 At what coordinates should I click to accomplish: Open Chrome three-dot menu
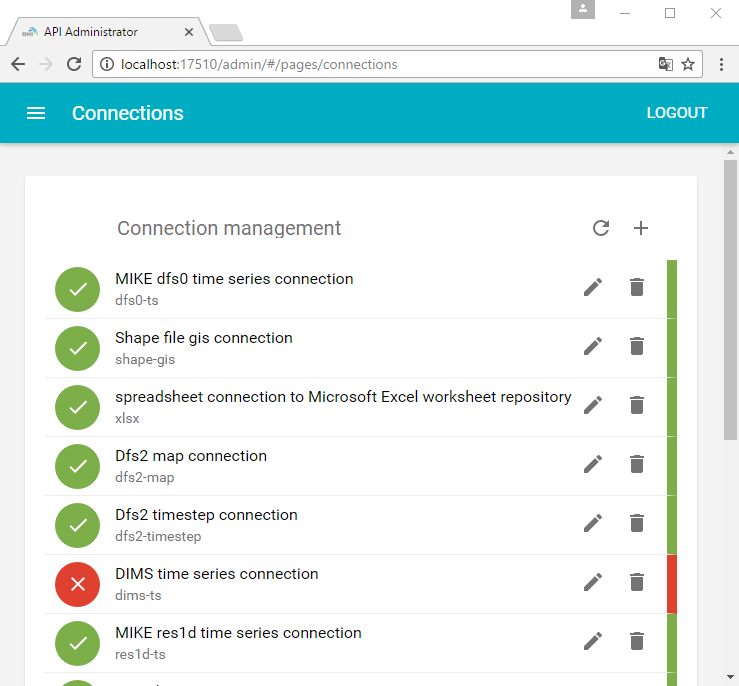[721, 64]
